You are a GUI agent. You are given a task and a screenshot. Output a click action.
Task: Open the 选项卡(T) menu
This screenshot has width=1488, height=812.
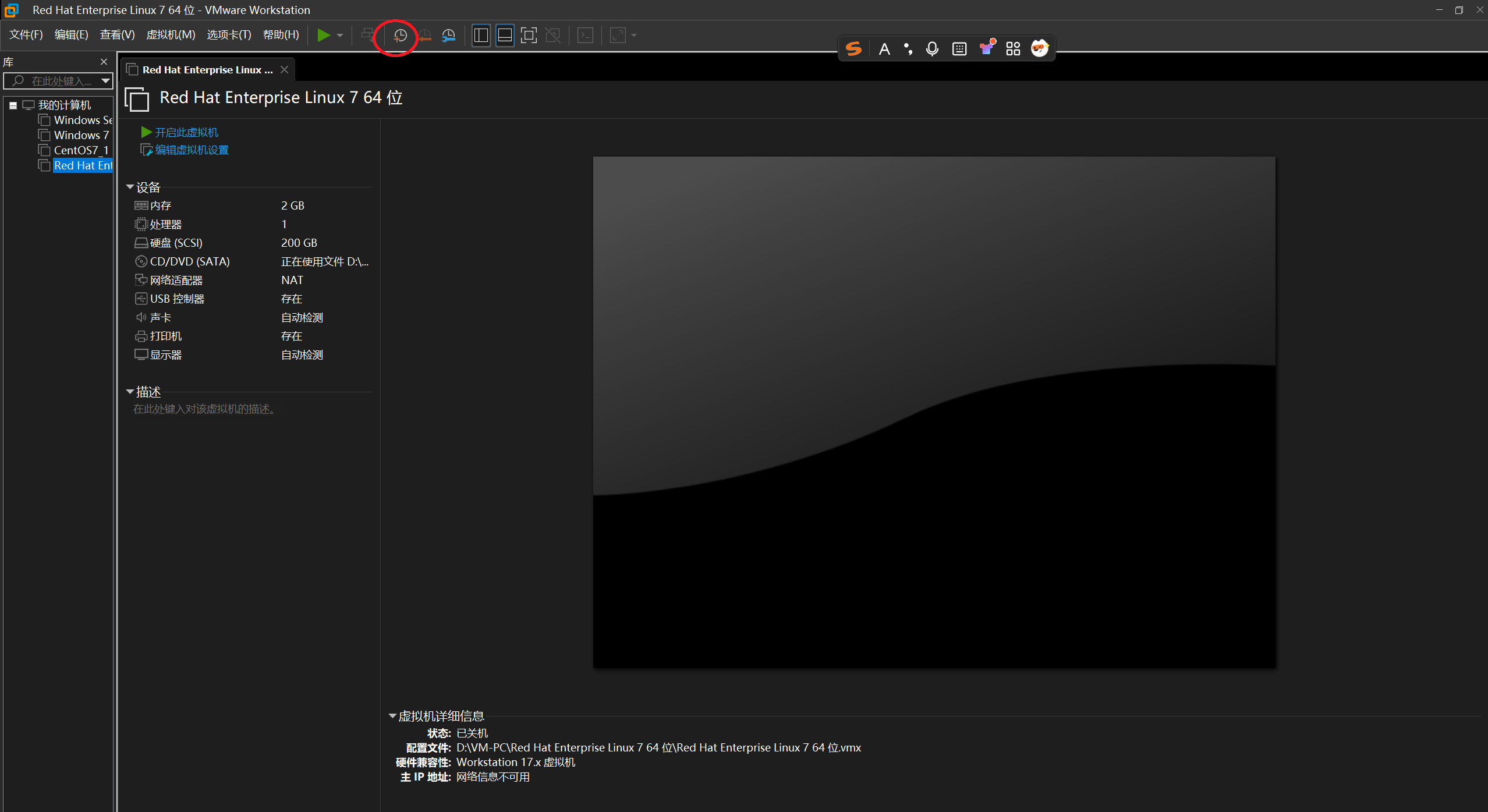pos(229,35)
